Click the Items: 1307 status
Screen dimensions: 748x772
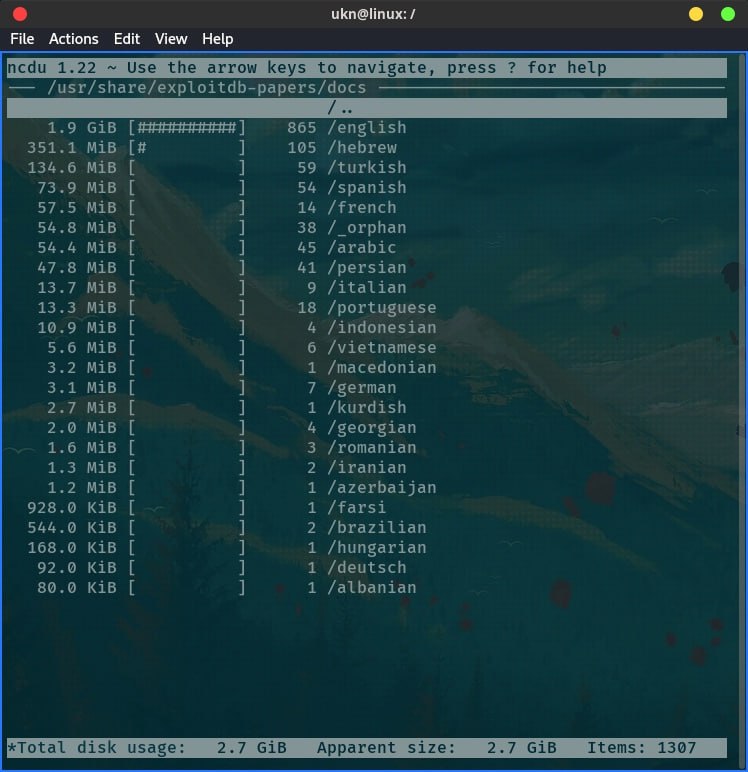click(641, 747)
